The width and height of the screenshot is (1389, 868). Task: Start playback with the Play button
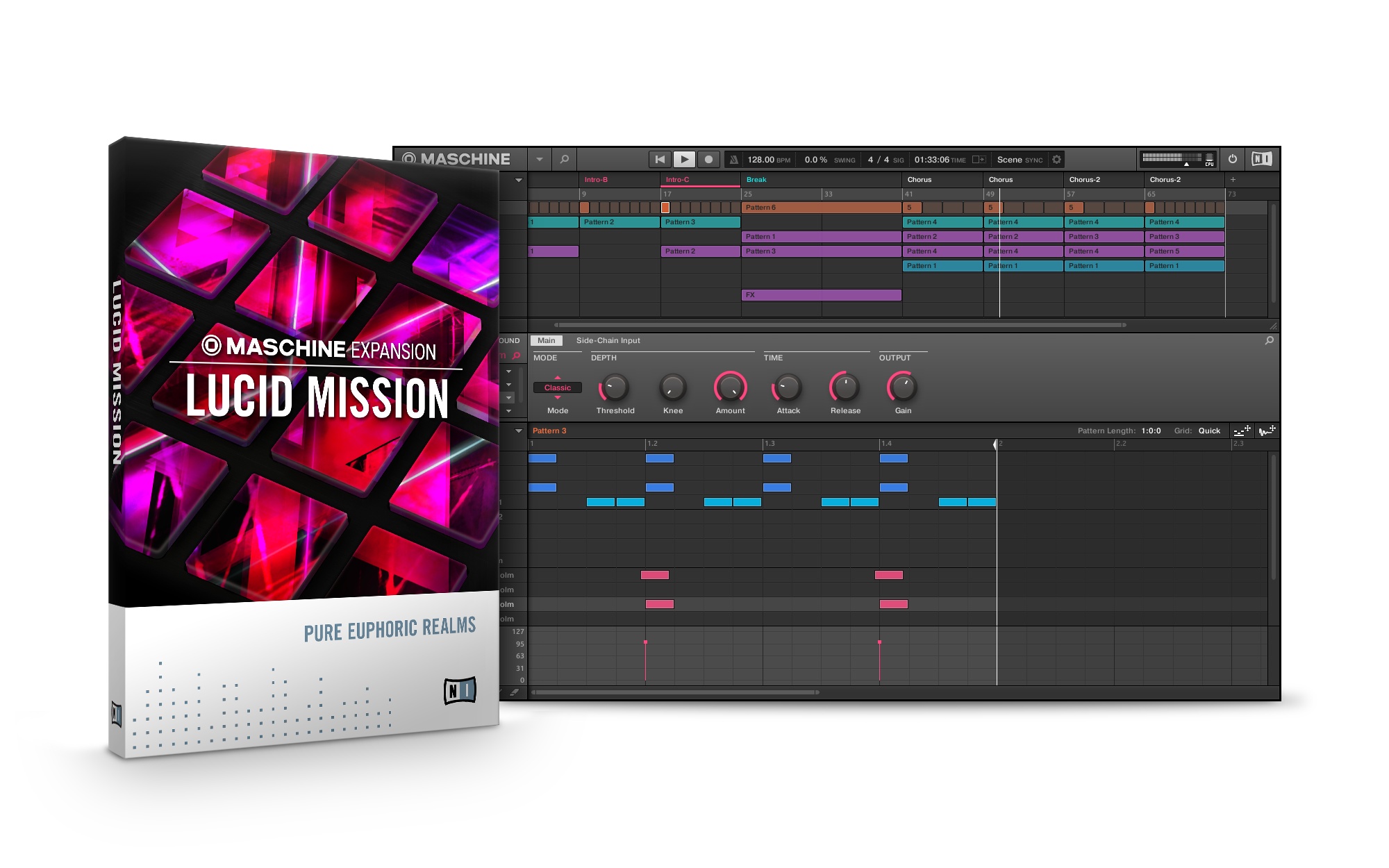tap(684, 159)
